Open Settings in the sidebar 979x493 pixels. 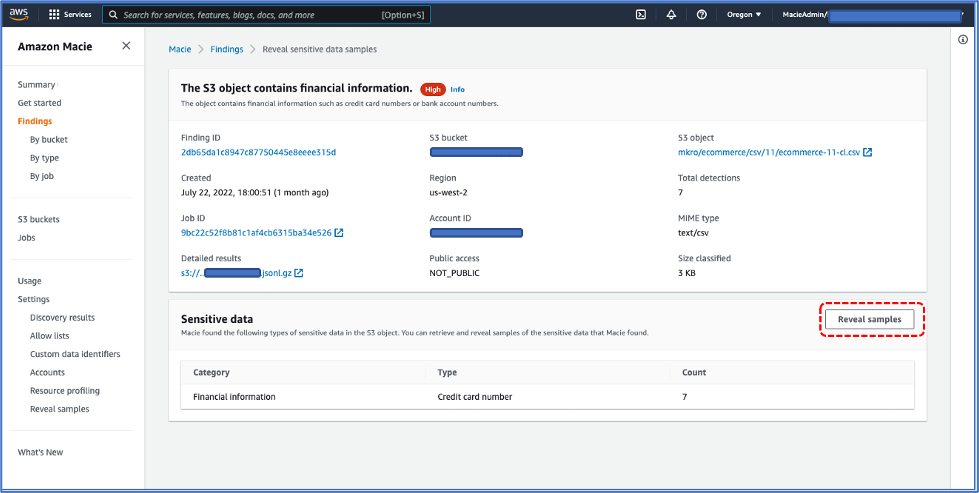pyautogui.click(x=34, y=299)
